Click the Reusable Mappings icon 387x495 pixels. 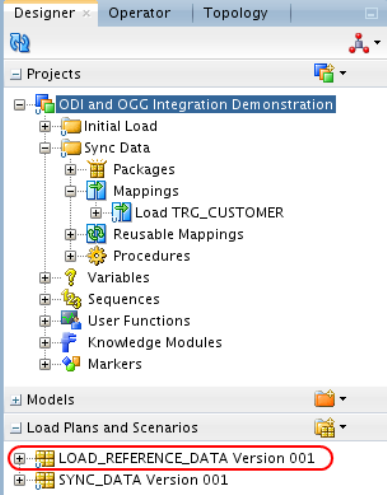tap(96, 234)
